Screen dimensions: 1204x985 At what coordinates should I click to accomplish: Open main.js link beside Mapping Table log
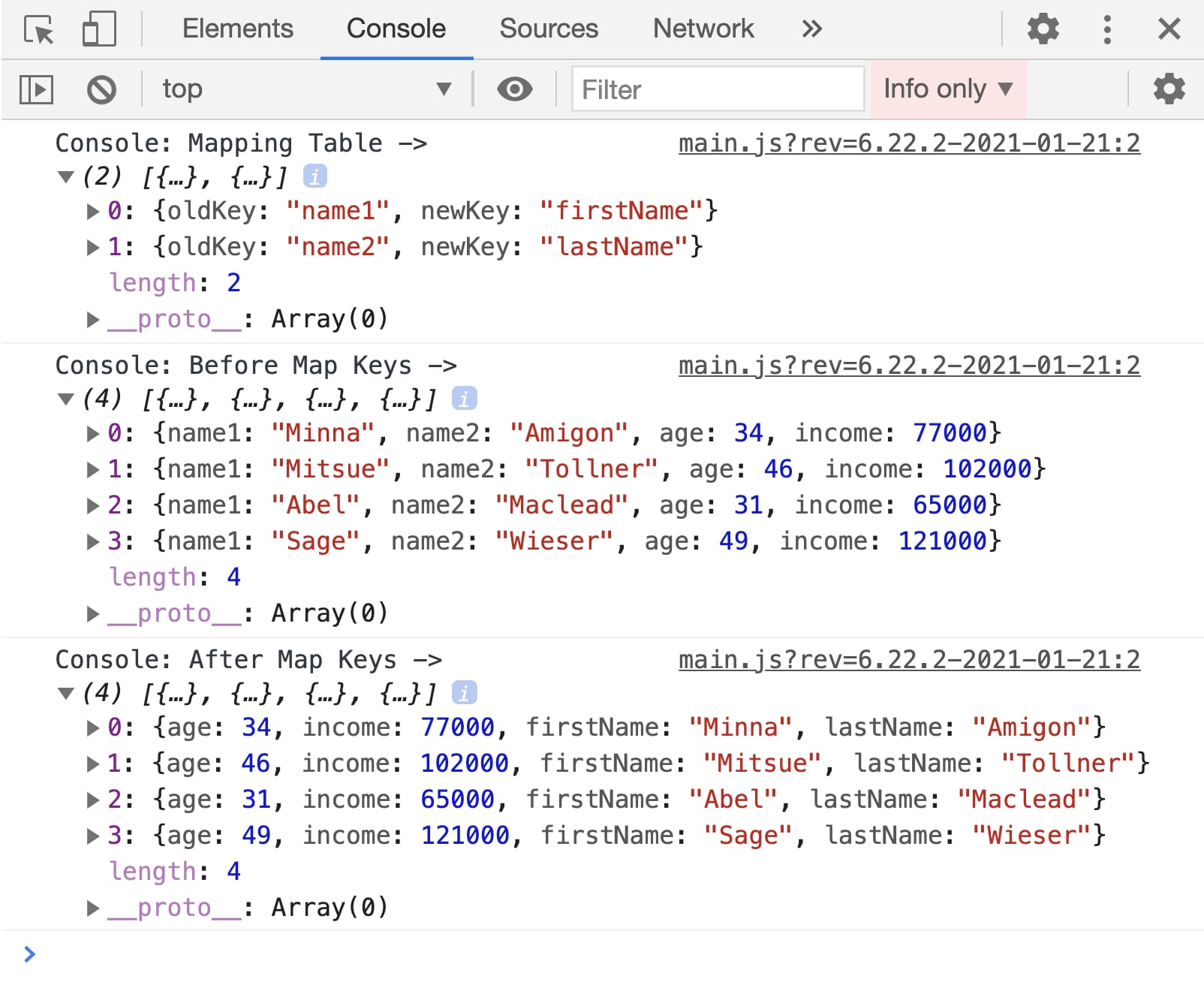tap(909, 143)
